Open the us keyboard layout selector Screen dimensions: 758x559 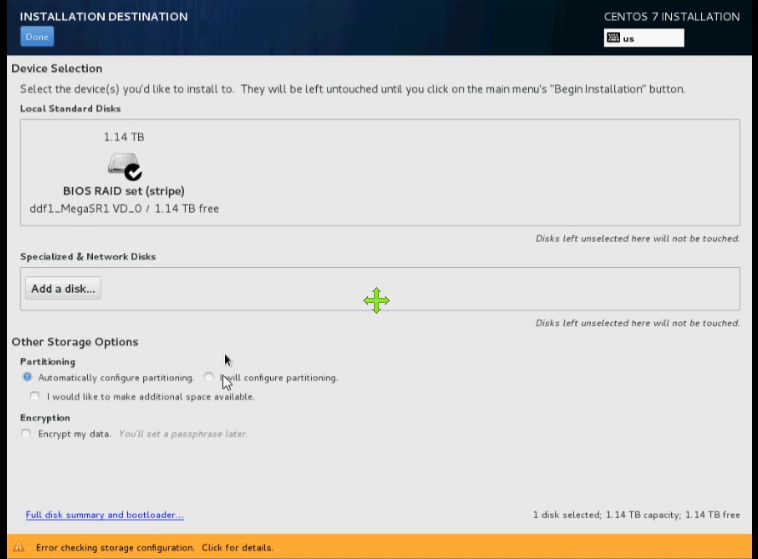coord(644,38)
